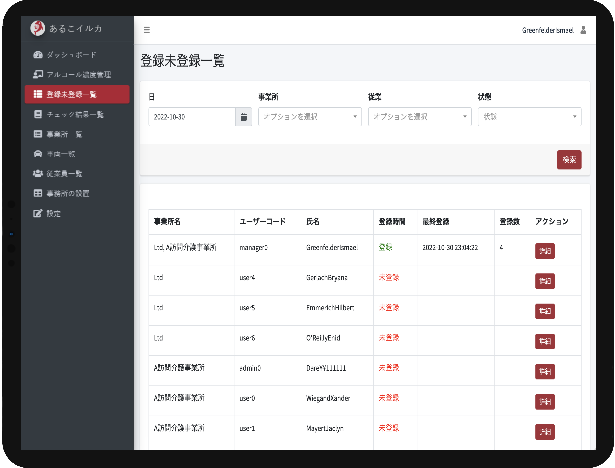This screenshot has width=615, height=468.
Task: Click the action button for manager1 row
Action: click(545, 250)
